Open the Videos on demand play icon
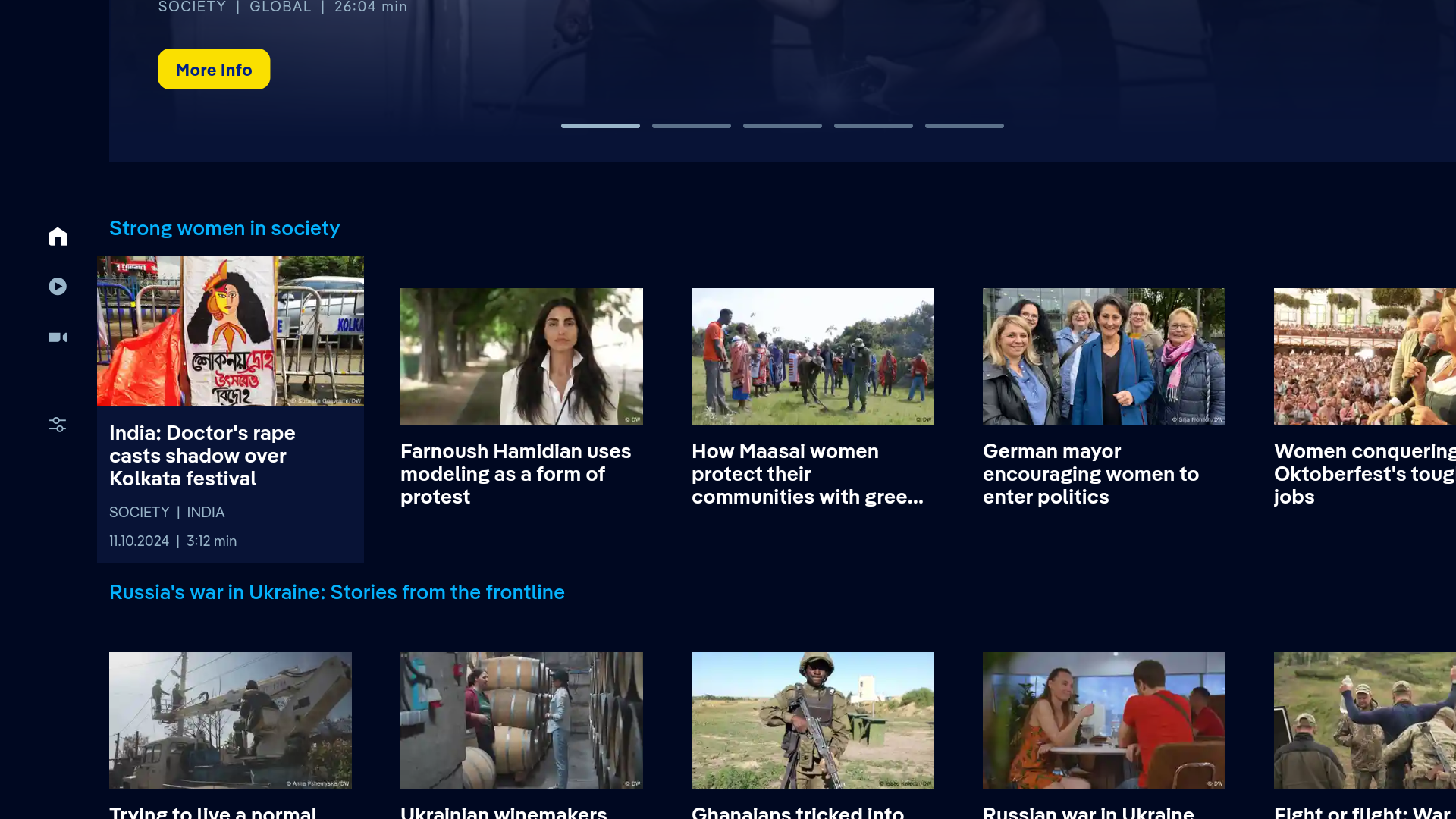Viewport: 1456px width, 819px height. click(x=58, y=287)
